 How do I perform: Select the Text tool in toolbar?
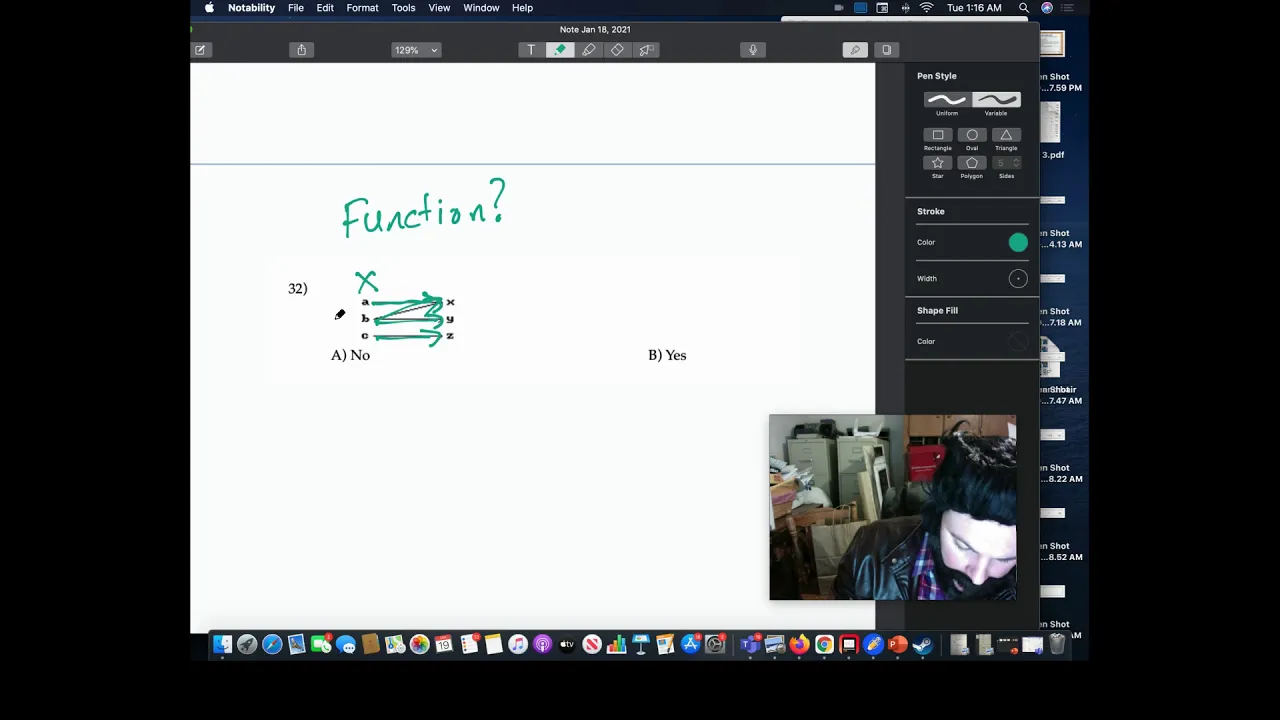531,50
